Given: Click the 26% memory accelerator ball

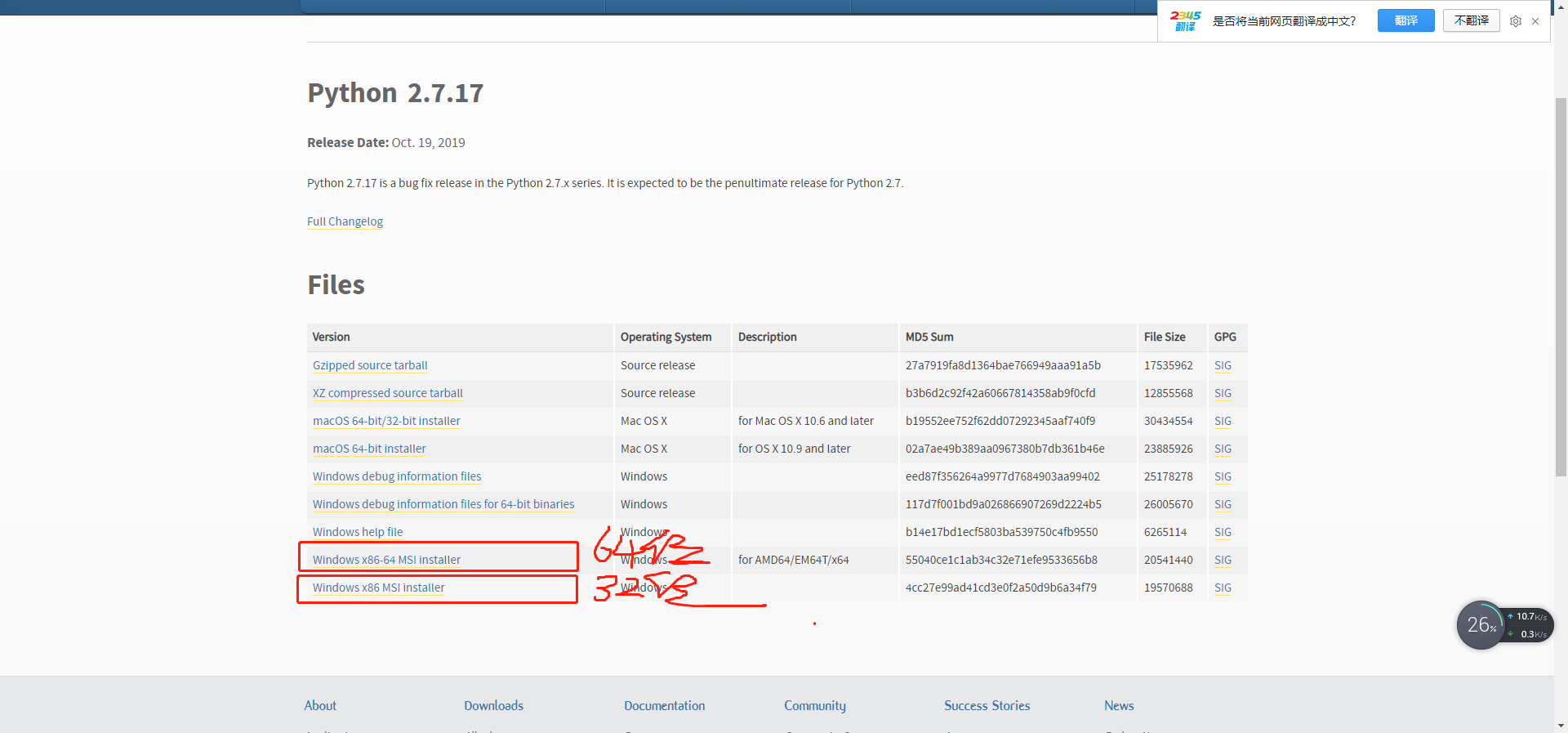Looking at the screenshot, I should coord(1481,625).
